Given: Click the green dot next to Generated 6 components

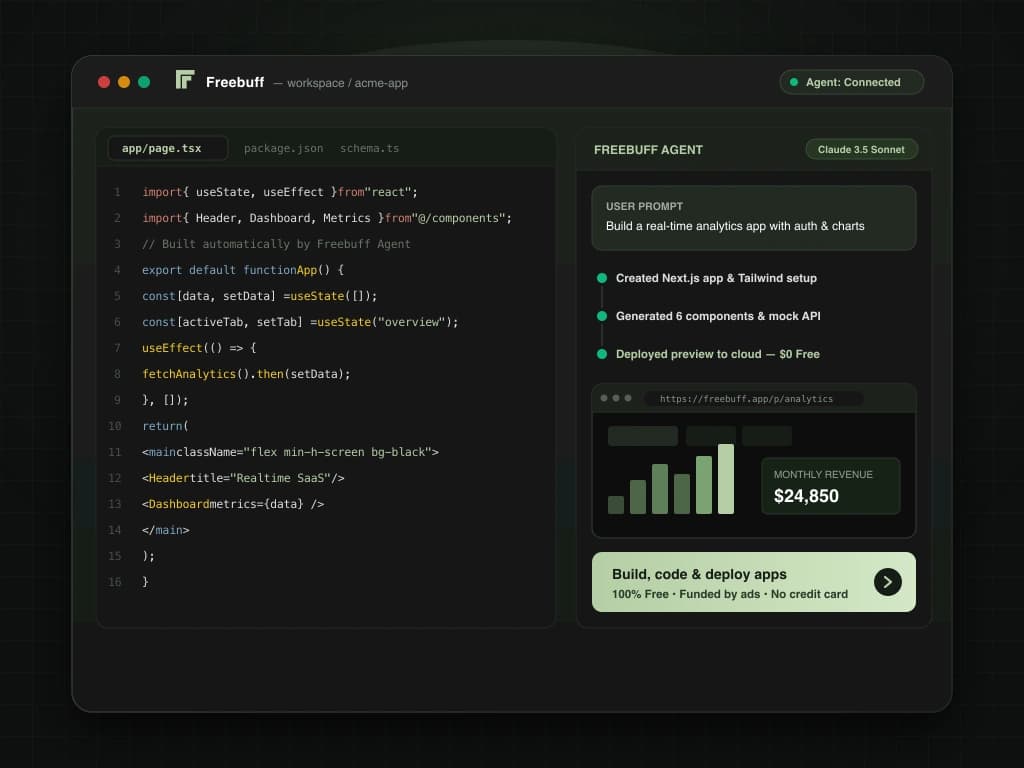Looking at the screenshot, I should 602,316.
